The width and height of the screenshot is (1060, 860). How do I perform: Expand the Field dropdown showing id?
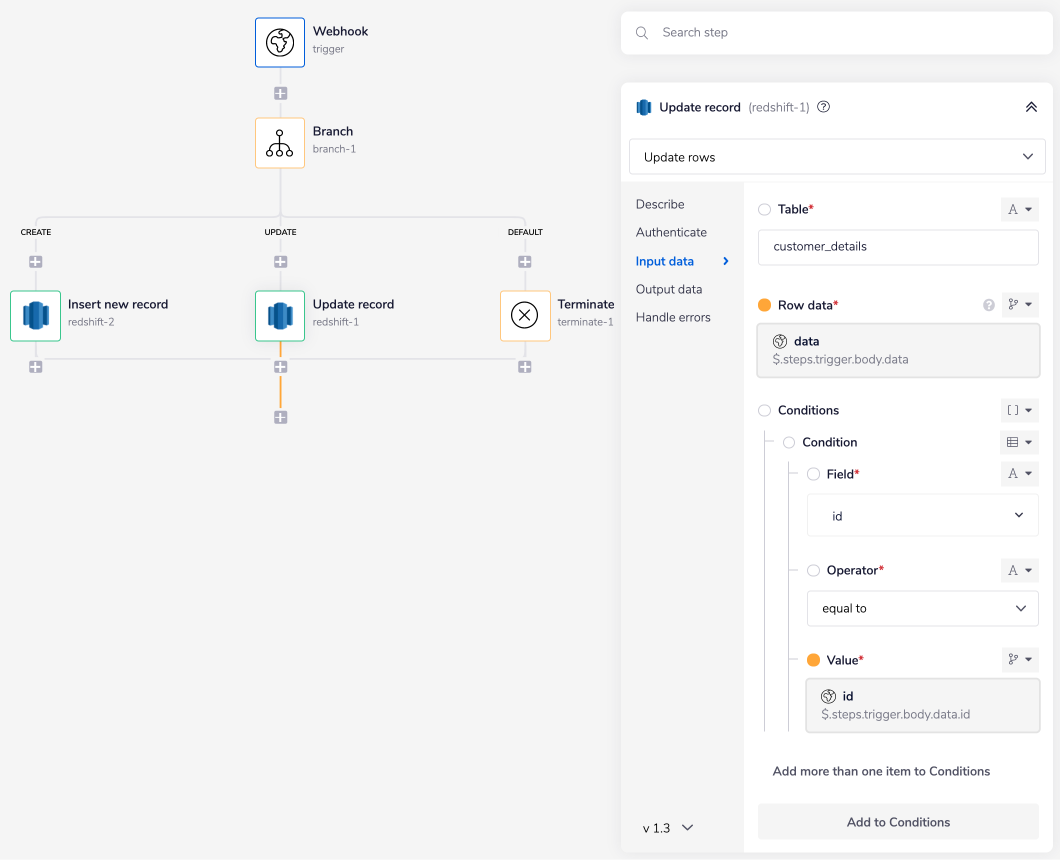pyautogui.click(x=922, y=515)
